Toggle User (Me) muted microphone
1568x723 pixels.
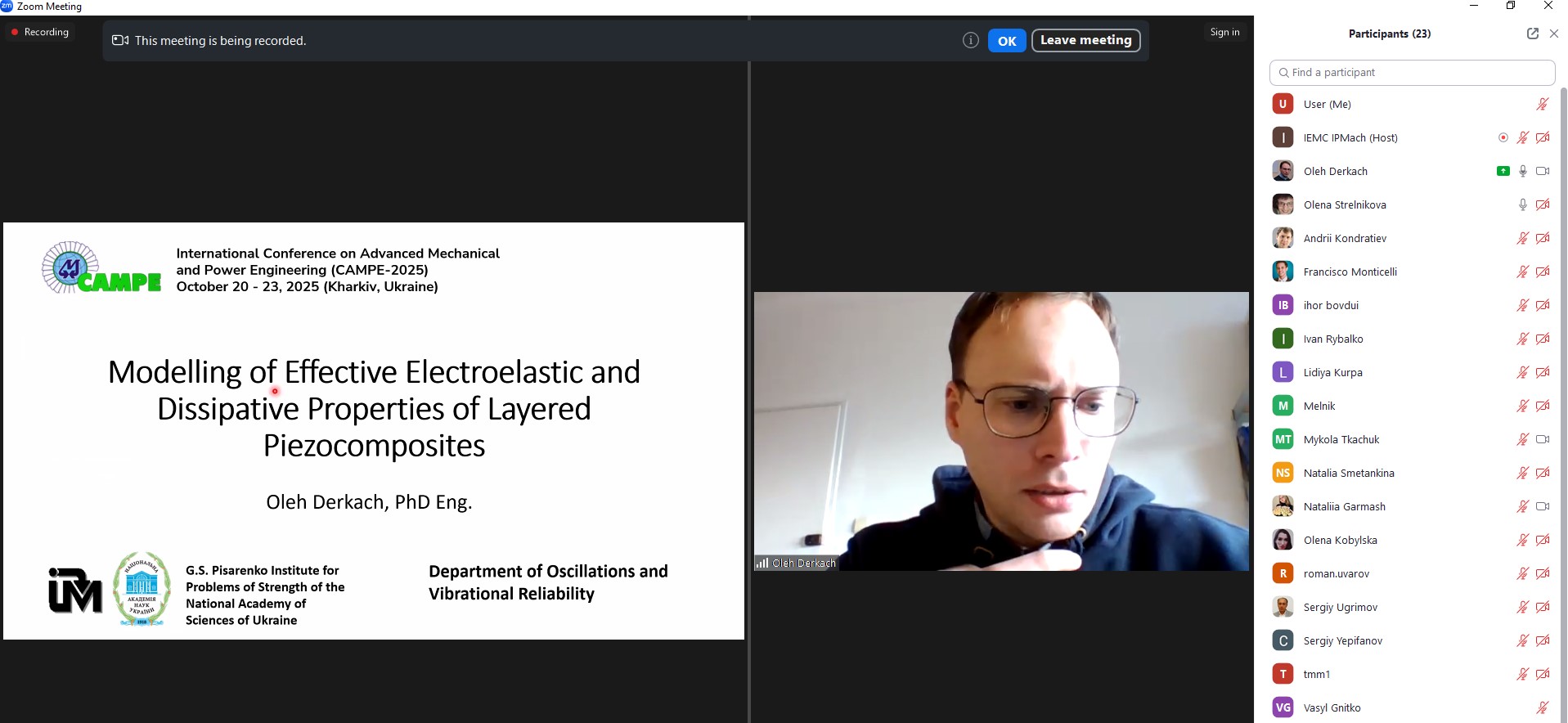coord(1542,104)
